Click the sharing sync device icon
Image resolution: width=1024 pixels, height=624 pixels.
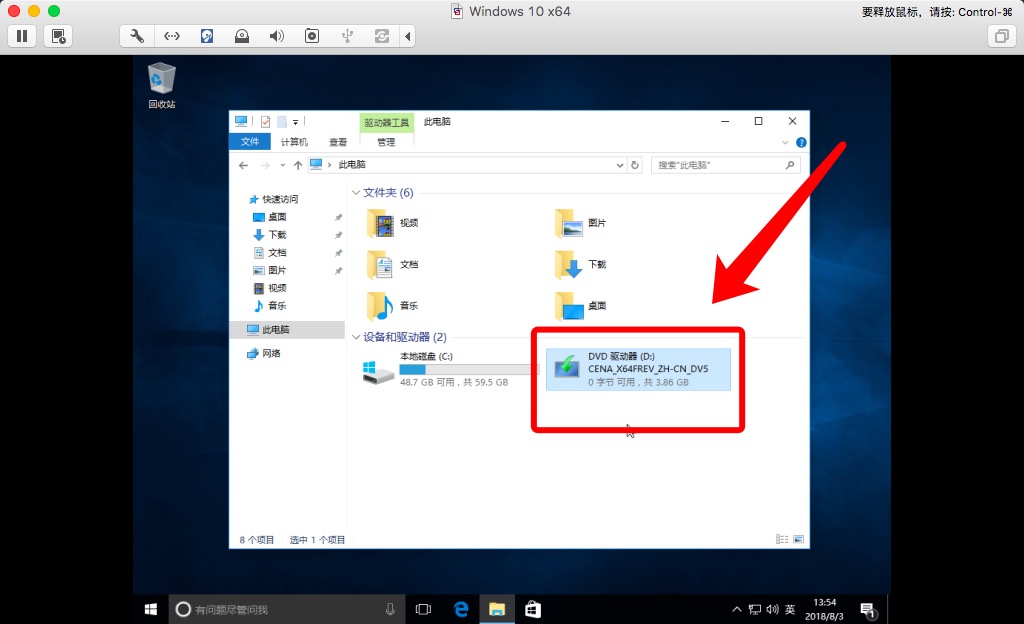click(x=382, y=36)
